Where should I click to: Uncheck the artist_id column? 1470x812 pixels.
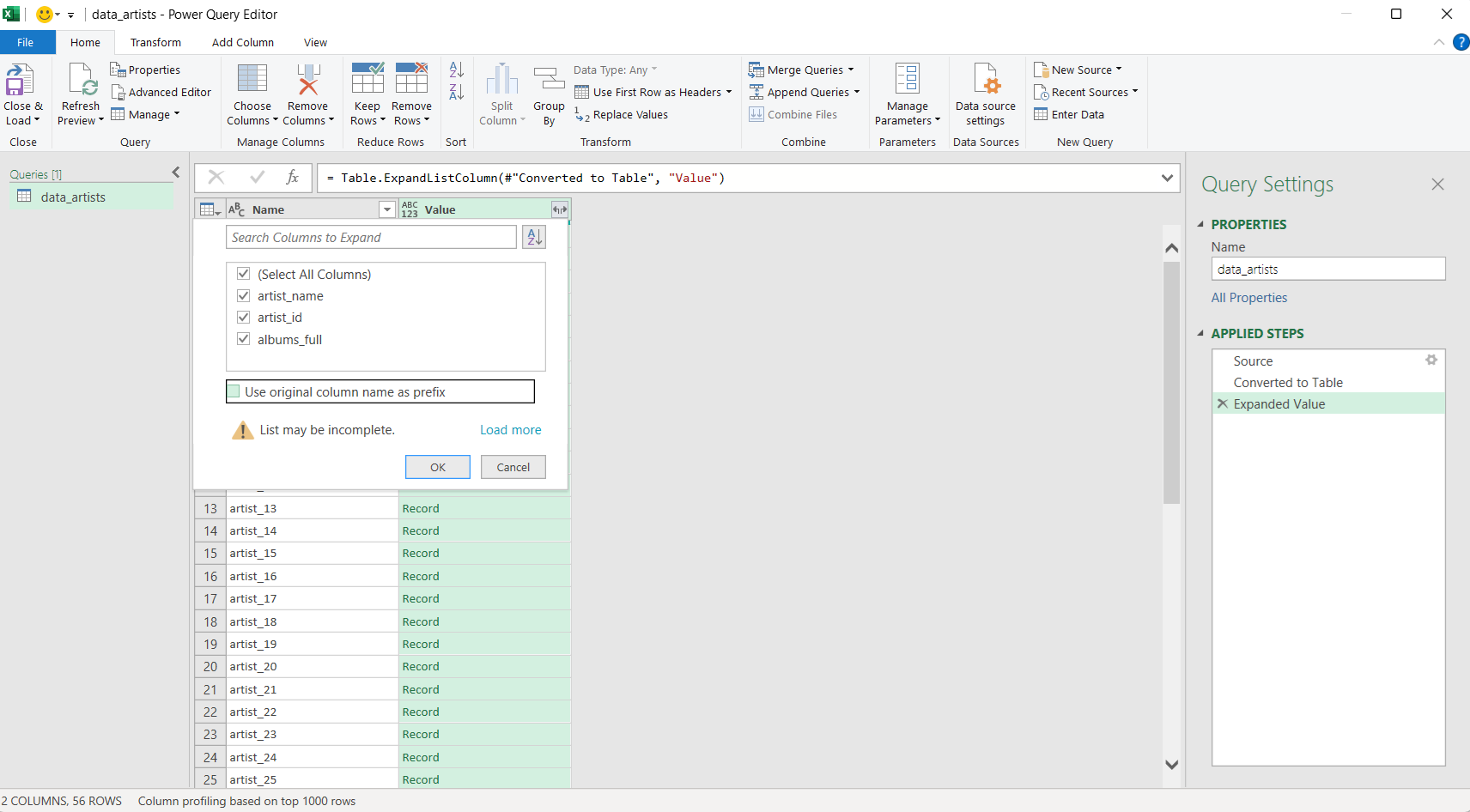click(244, 317)
